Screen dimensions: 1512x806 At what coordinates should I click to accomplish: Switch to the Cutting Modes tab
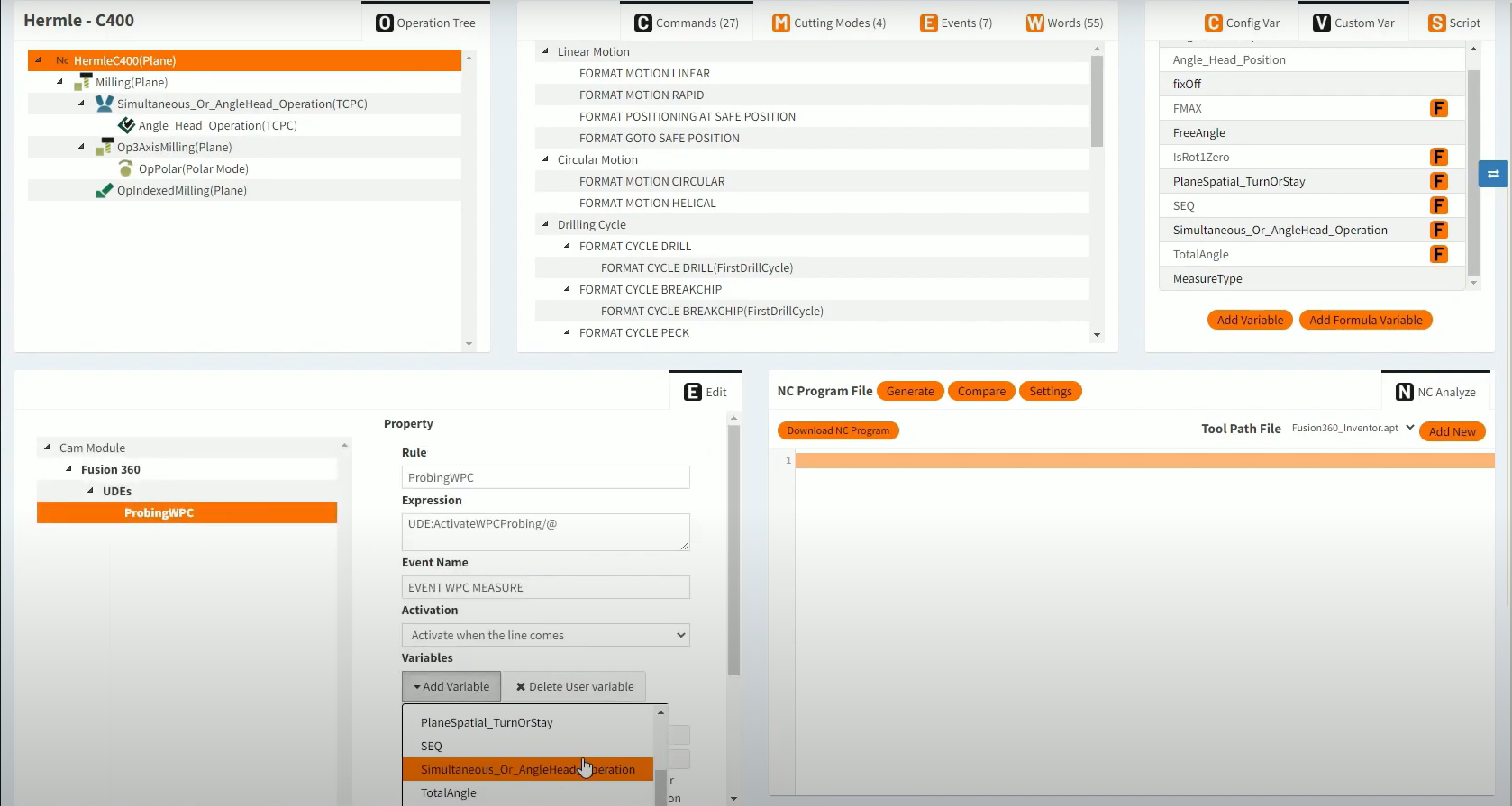pyautogui.click(x=829, y=23)
